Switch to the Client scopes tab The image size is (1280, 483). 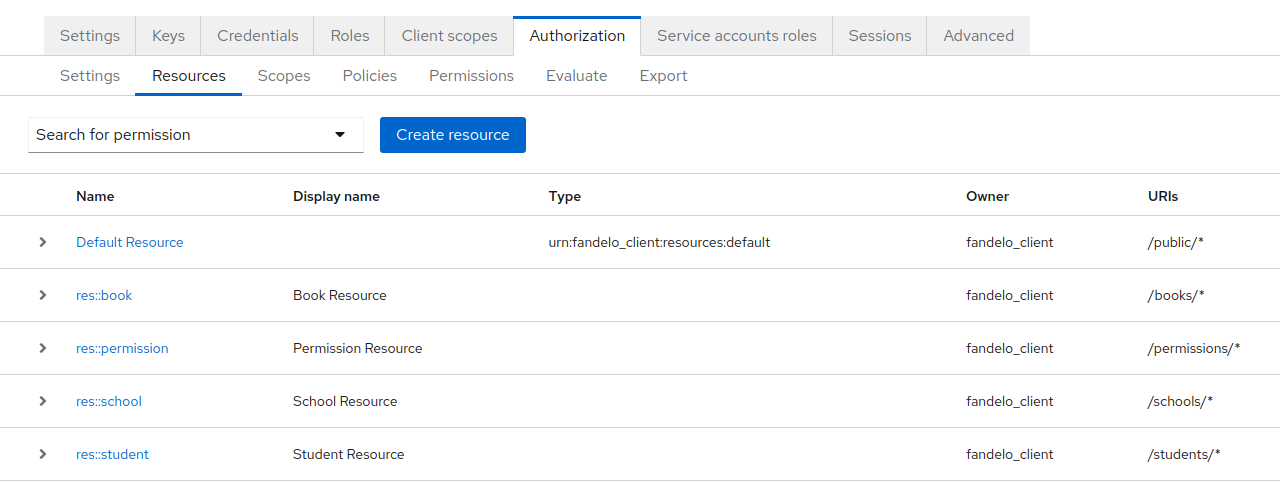coord(449,36)
